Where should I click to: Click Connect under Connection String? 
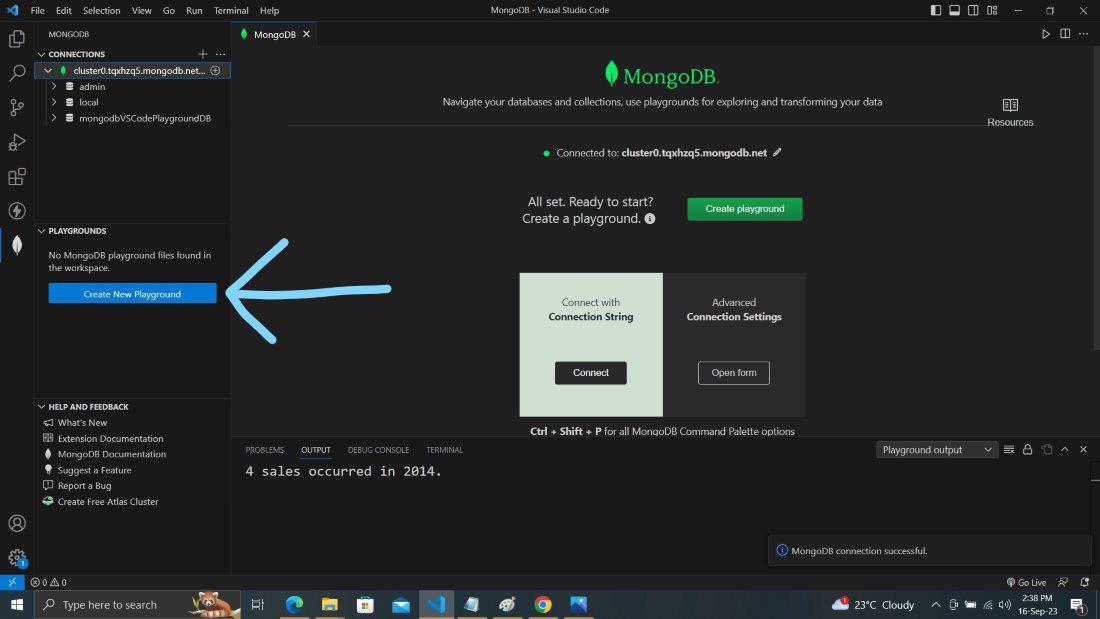(x=591, y=373)
